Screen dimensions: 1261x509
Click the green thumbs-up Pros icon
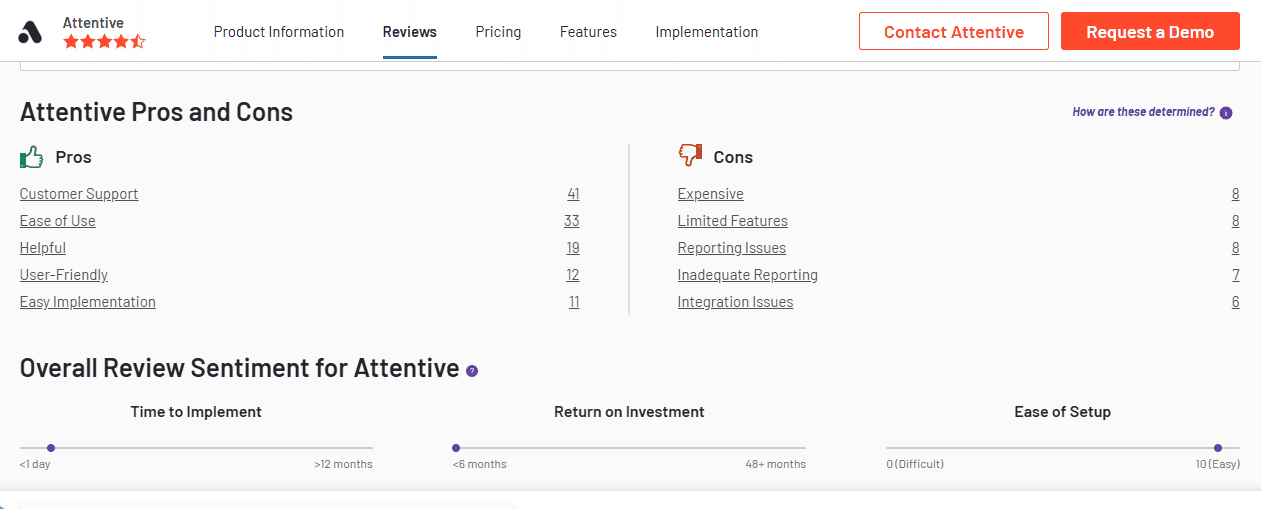coord(32,157)
